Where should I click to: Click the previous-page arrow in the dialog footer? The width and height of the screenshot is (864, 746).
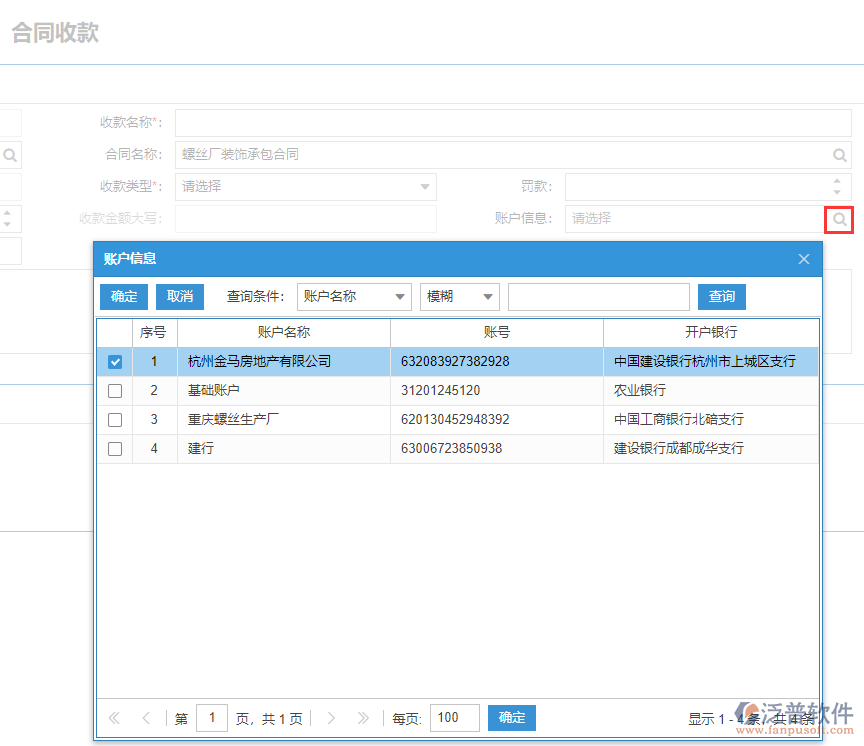(x=146, y=718)
